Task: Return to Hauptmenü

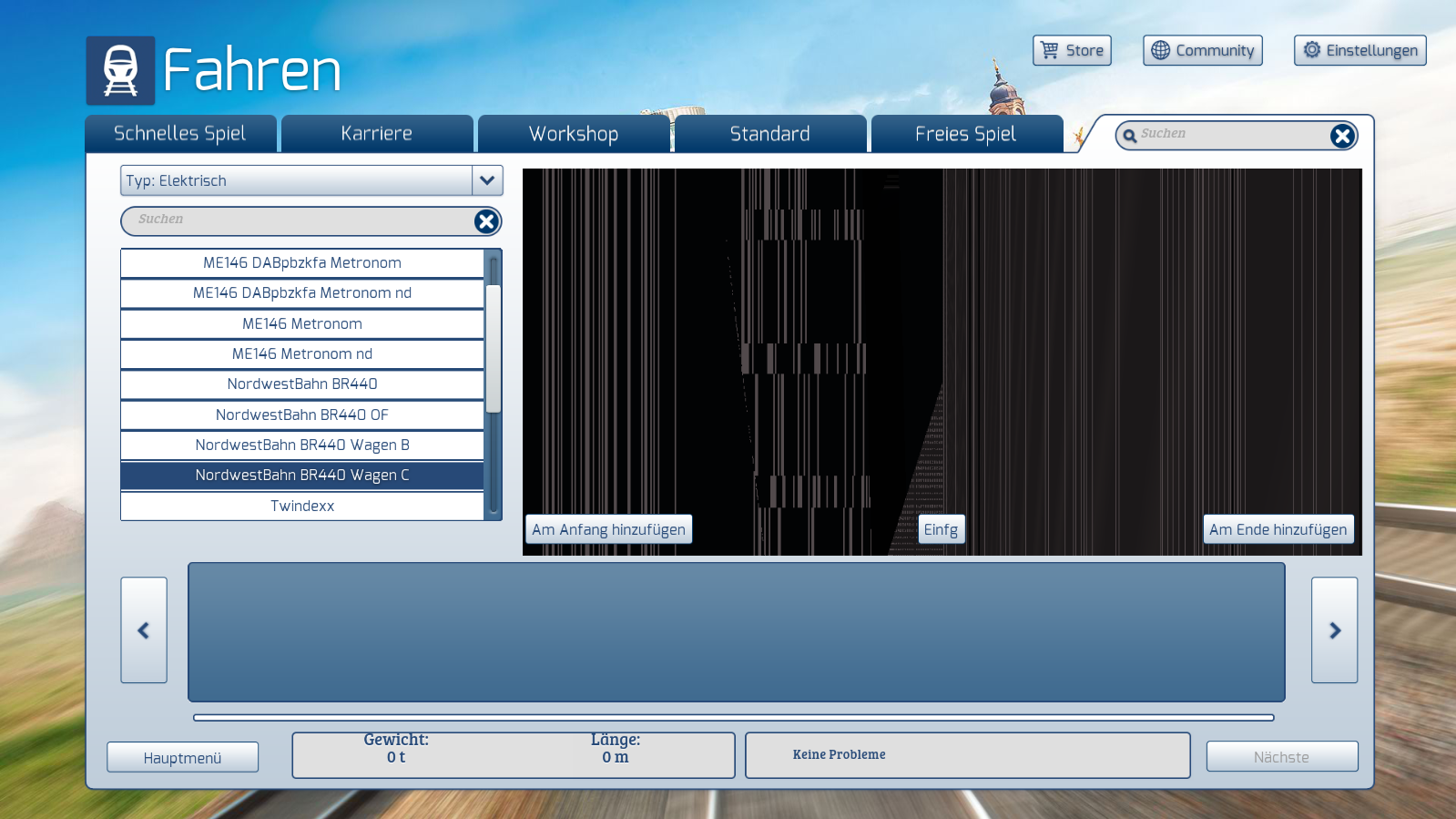Action: 182,757
